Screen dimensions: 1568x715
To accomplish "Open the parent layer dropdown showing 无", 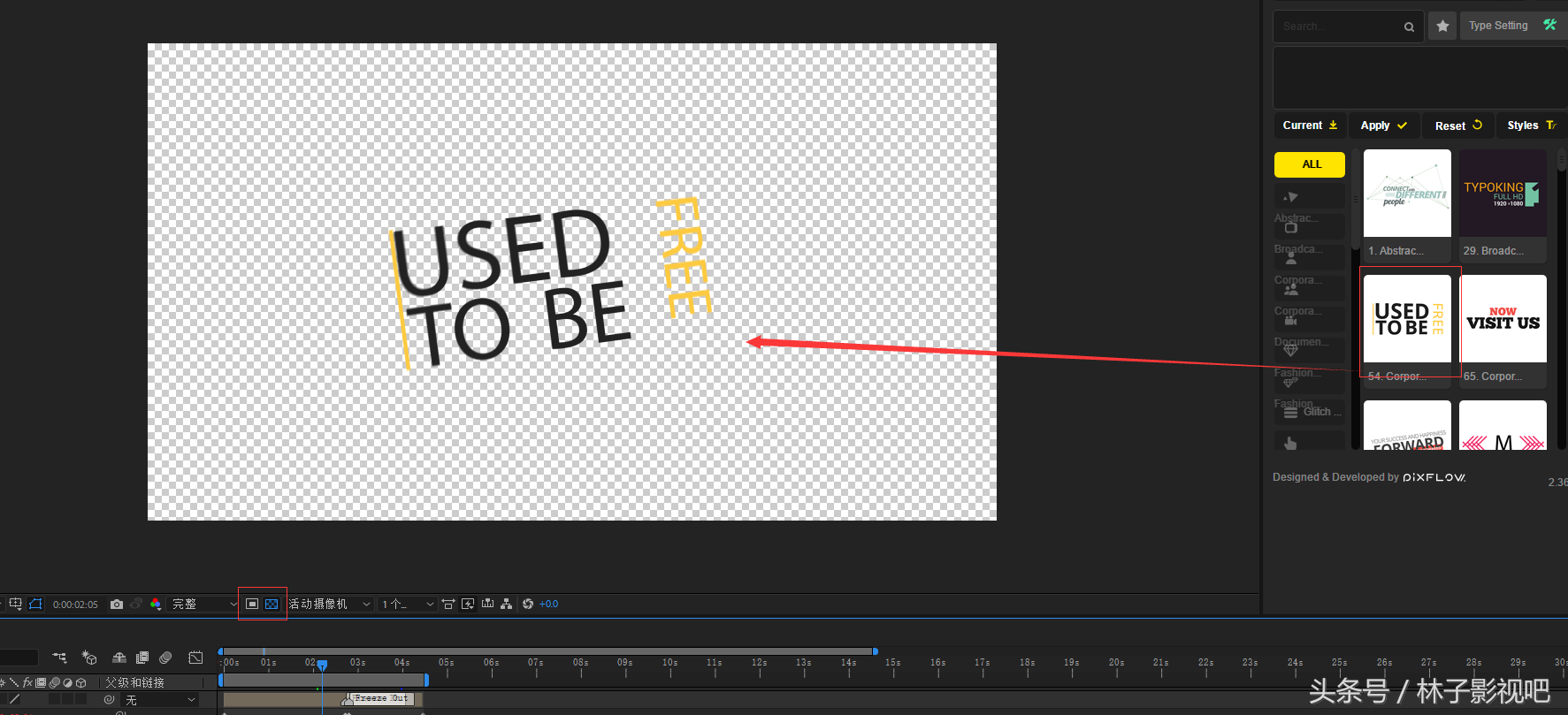I will [161, 699].
